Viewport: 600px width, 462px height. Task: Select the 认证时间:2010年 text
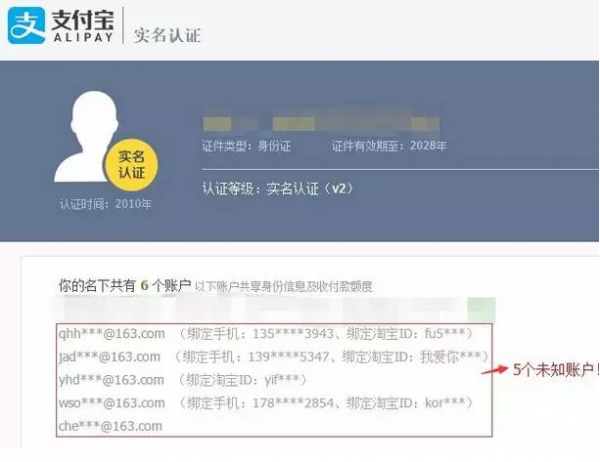click(105, 205)
